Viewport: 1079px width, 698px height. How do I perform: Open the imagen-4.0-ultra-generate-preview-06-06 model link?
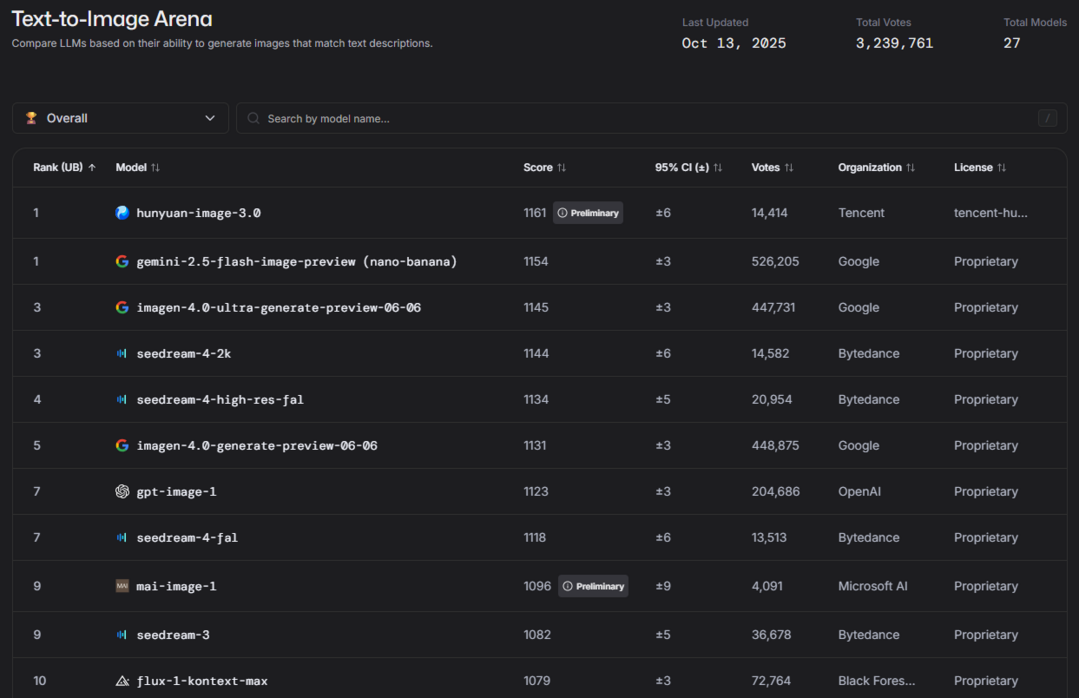278,308
